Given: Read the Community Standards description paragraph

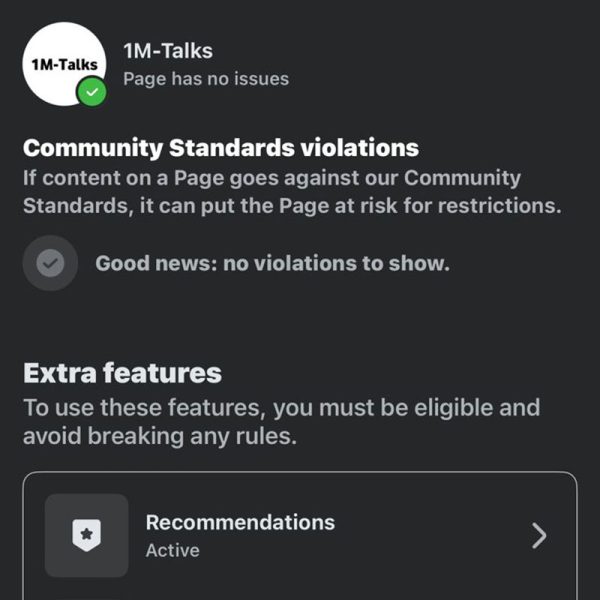Looking at the screenshot, I should (292, 192).
